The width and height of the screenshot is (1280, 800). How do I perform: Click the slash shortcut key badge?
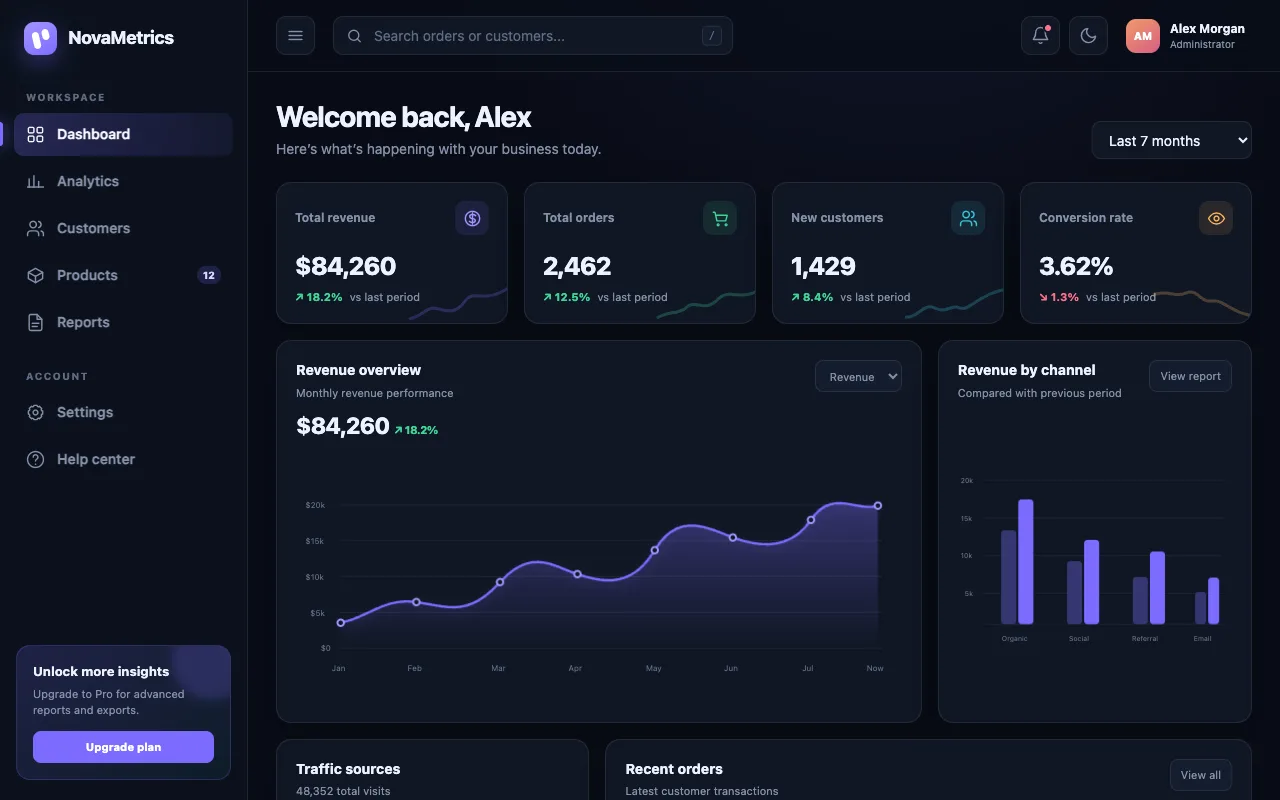(x=712, y=36)
